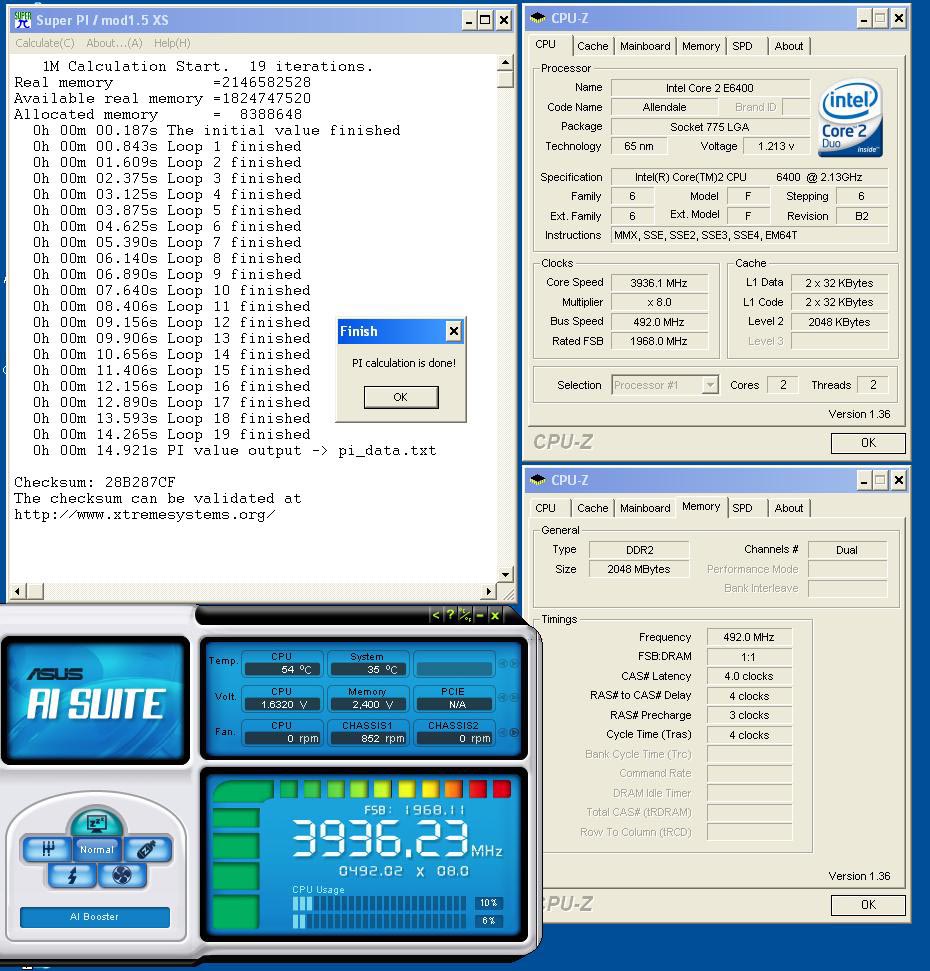Open the Help(H) menu in Super PI

point(172,43)
